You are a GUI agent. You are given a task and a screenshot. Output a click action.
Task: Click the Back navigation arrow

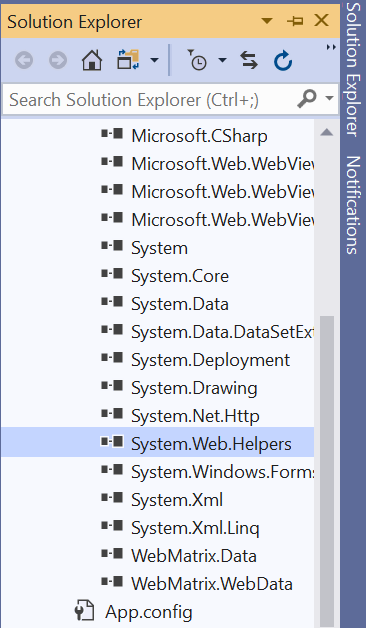tap(24, 61)
